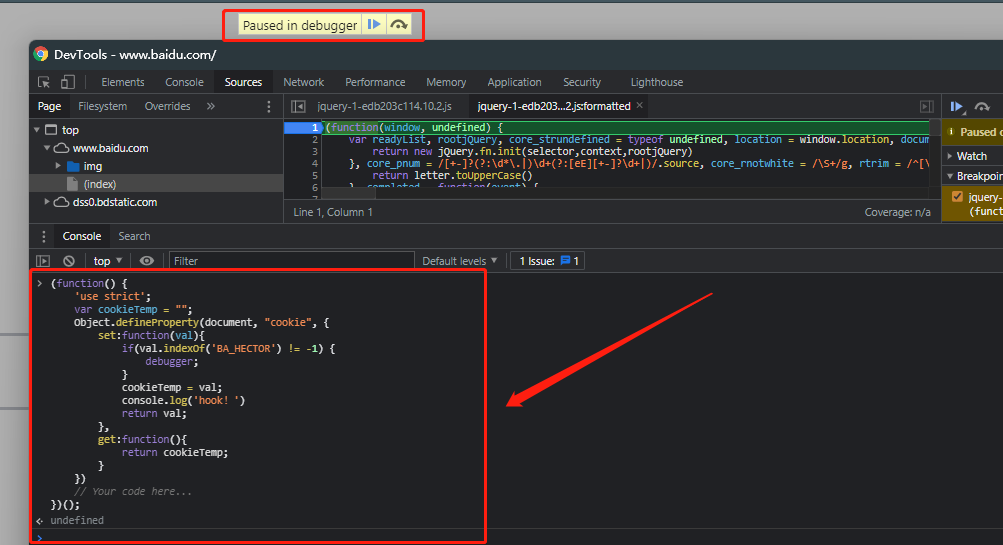Open the Performance tab

click(375, 82)
